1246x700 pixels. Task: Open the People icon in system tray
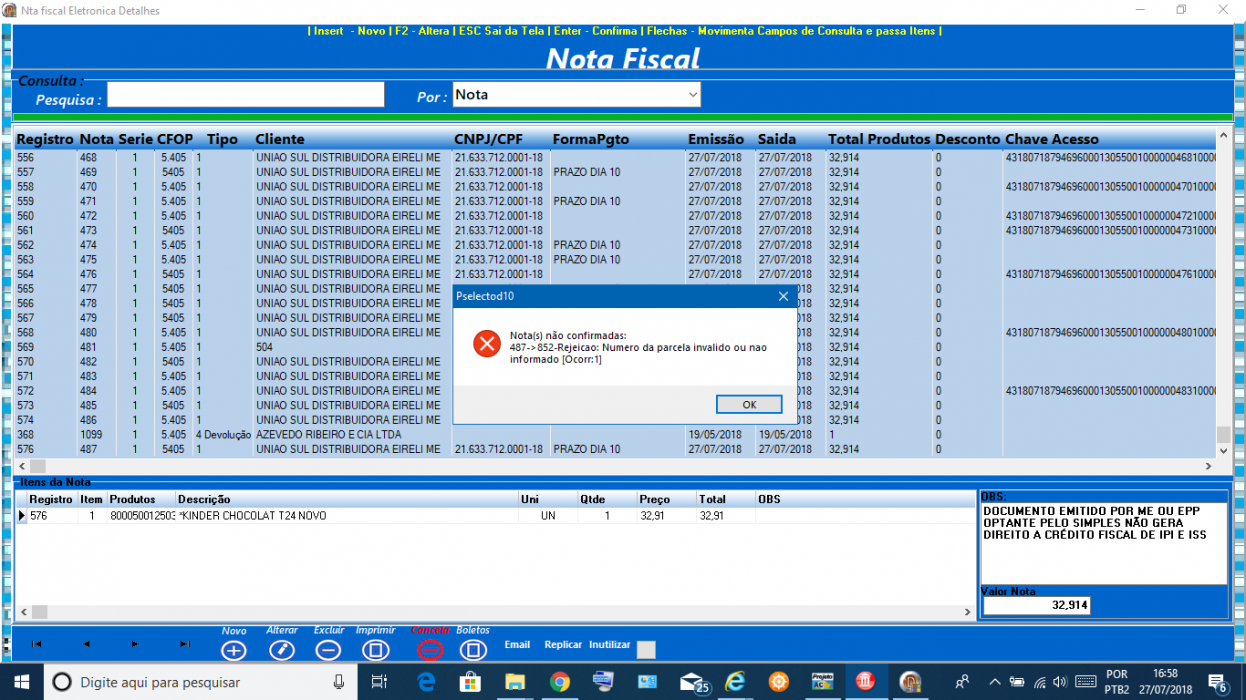[962, 681]
